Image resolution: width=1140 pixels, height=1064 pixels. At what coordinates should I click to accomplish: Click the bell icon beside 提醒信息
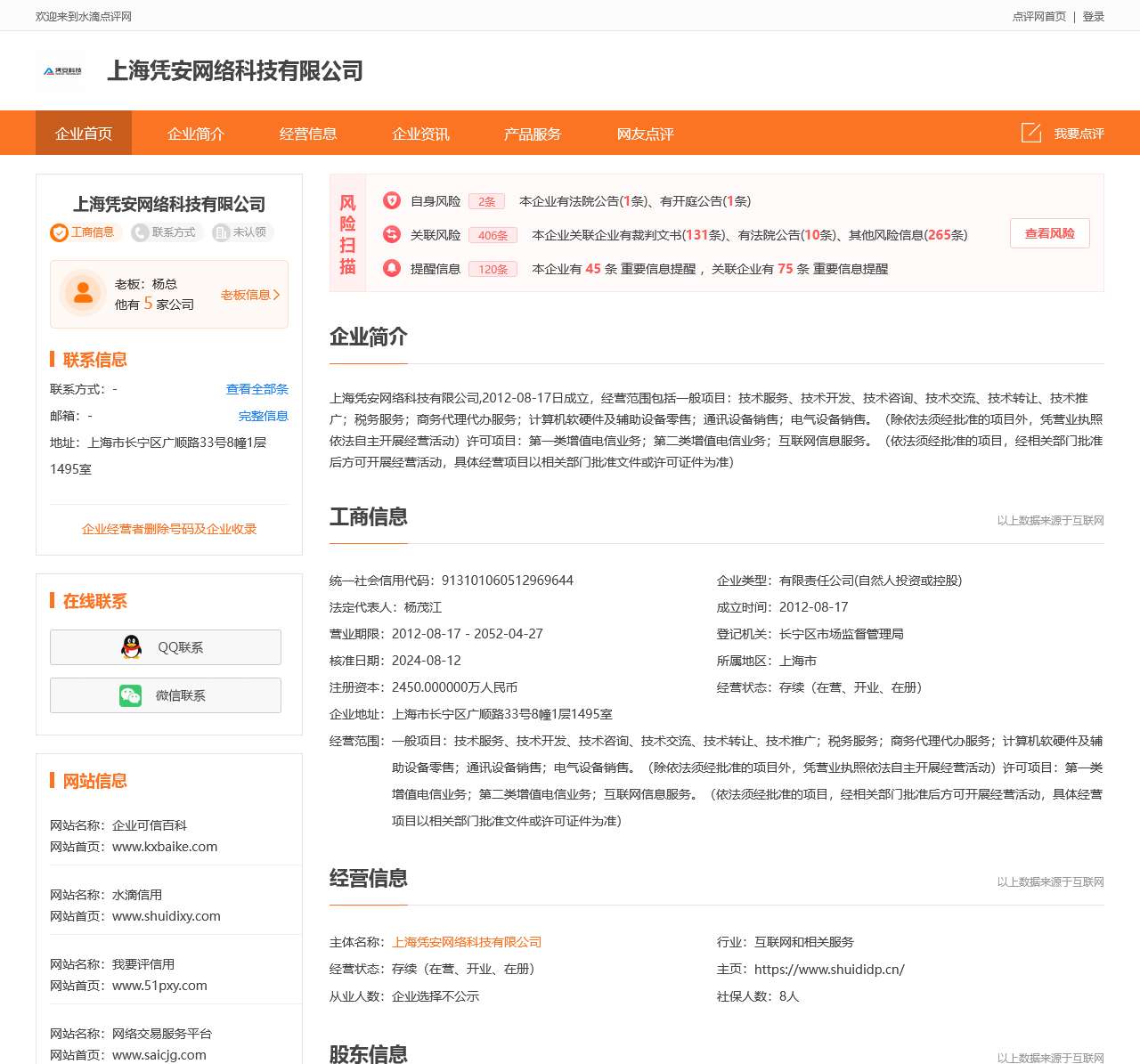click(392, 268)
